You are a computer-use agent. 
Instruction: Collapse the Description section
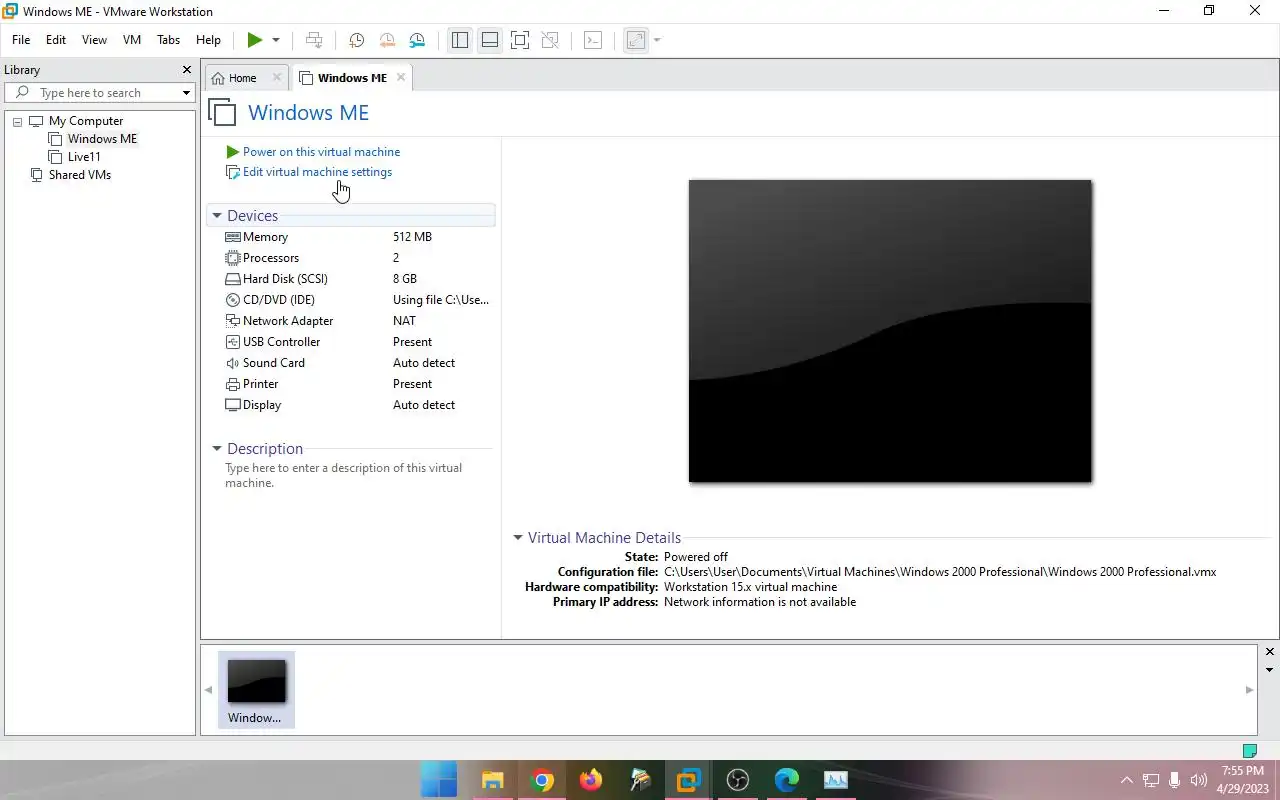(x=216, y=449)
